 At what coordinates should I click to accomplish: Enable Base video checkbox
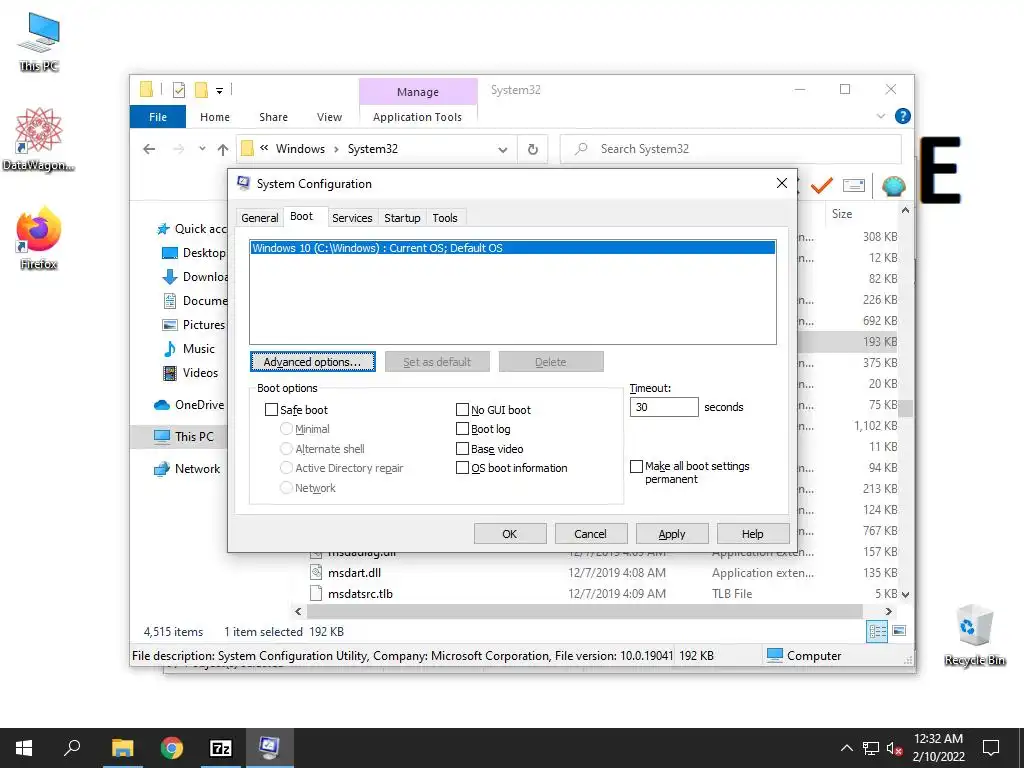(x=462, y=449)
